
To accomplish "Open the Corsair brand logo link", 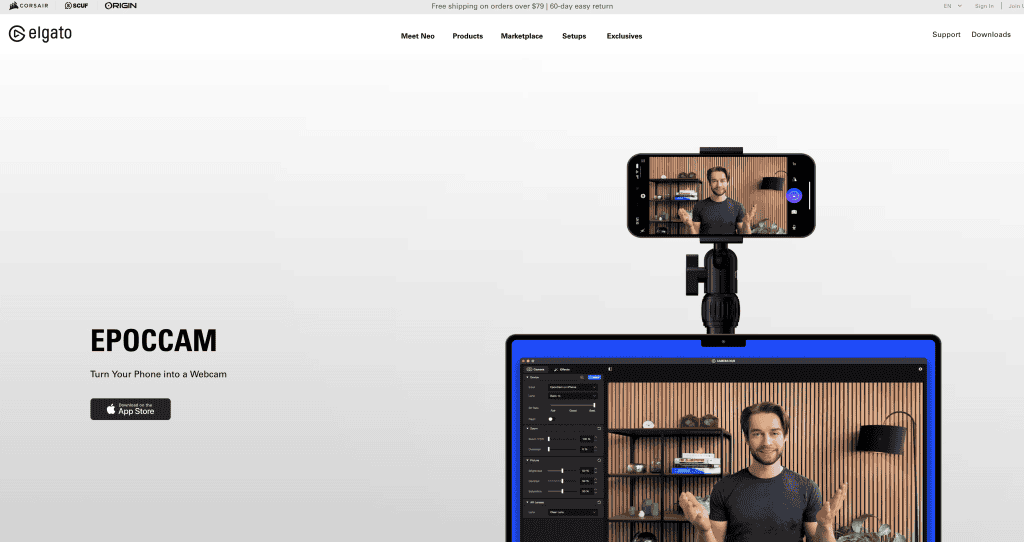I will click(29, 6).
